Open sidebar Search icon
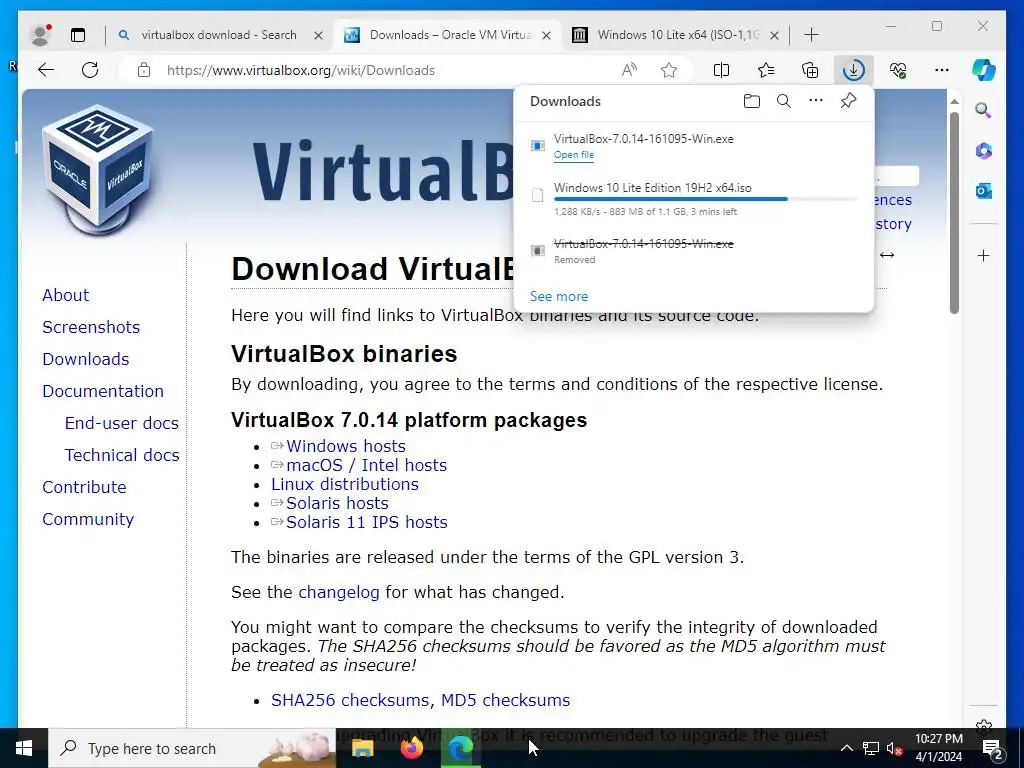Image resolution: width=1024 pixels, height=768 pixels. coord(984,110)
